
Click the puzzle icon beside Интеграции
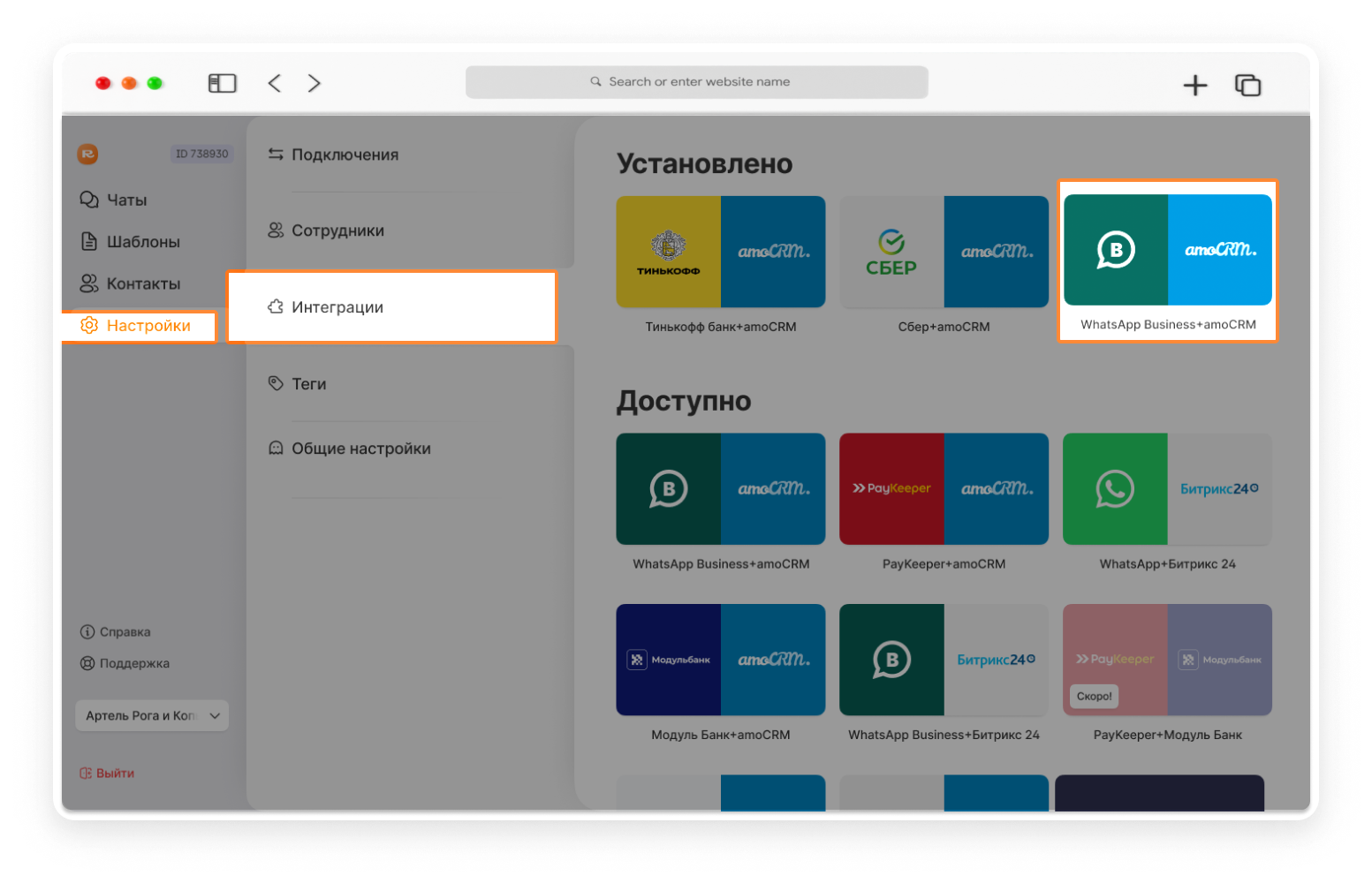tap(276, 306)
